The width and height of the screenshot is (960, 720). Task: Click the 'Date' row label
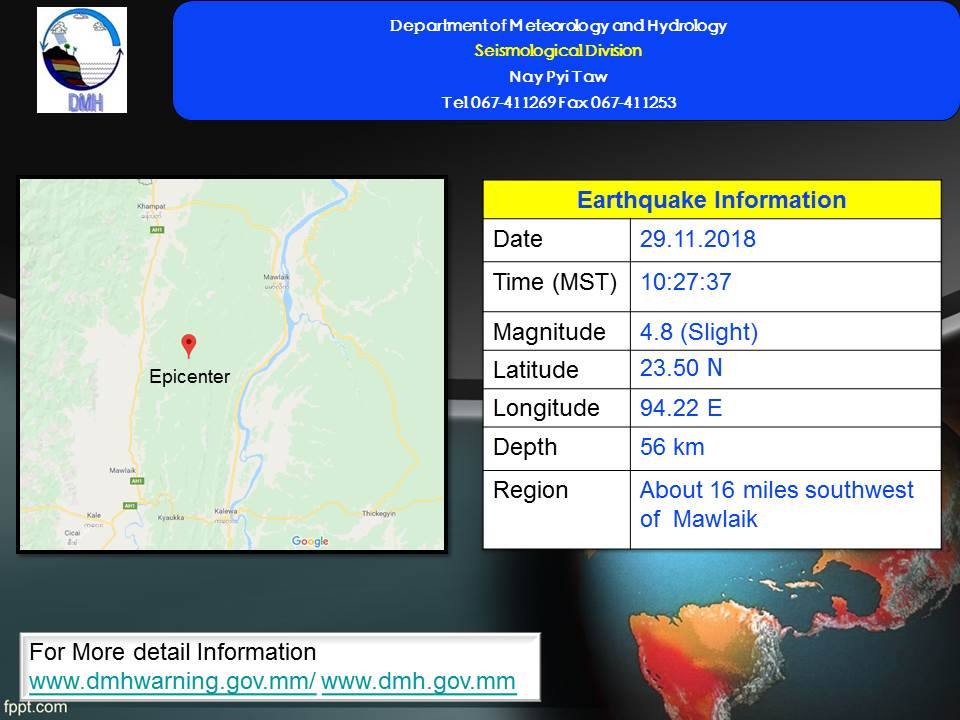click(517, 239)
